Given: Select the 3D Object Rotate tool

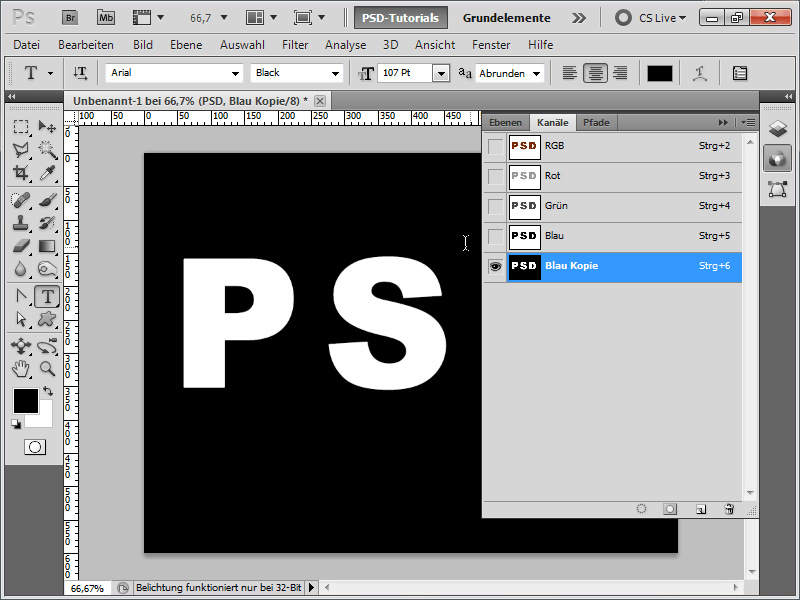Looking at the screenshot, I should pos(20,346).
